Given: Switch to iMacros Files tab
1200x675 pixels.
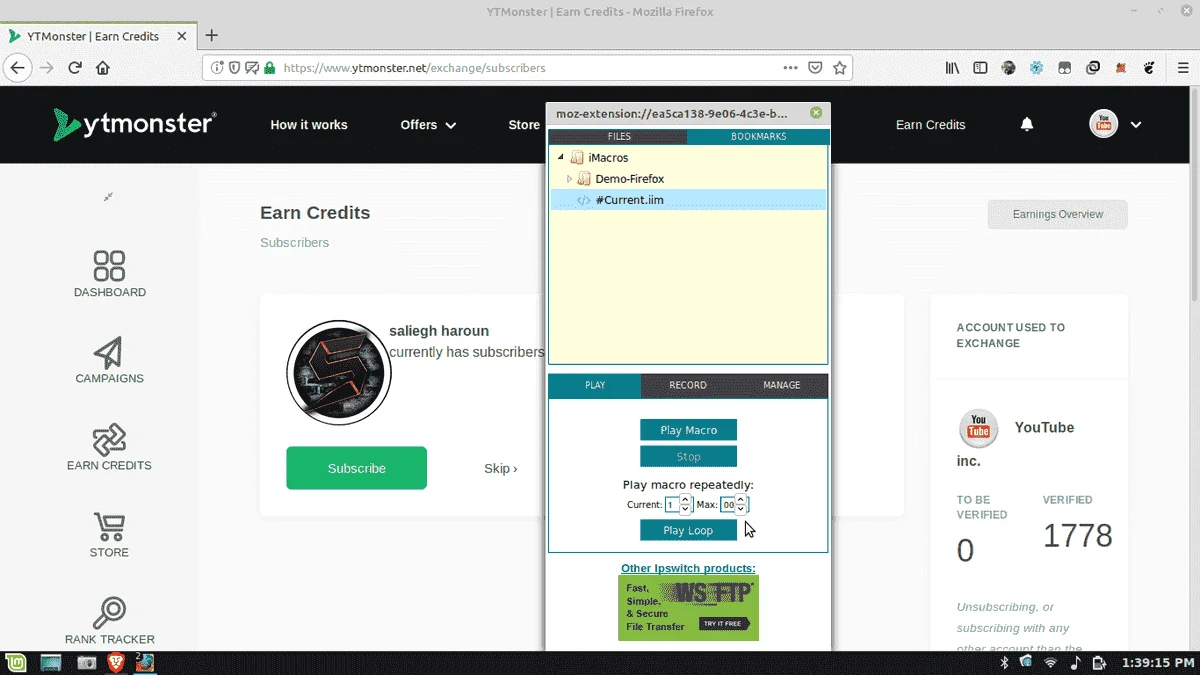Looking at the screenshot, I should pyautogui.click(x=619, y=137).
